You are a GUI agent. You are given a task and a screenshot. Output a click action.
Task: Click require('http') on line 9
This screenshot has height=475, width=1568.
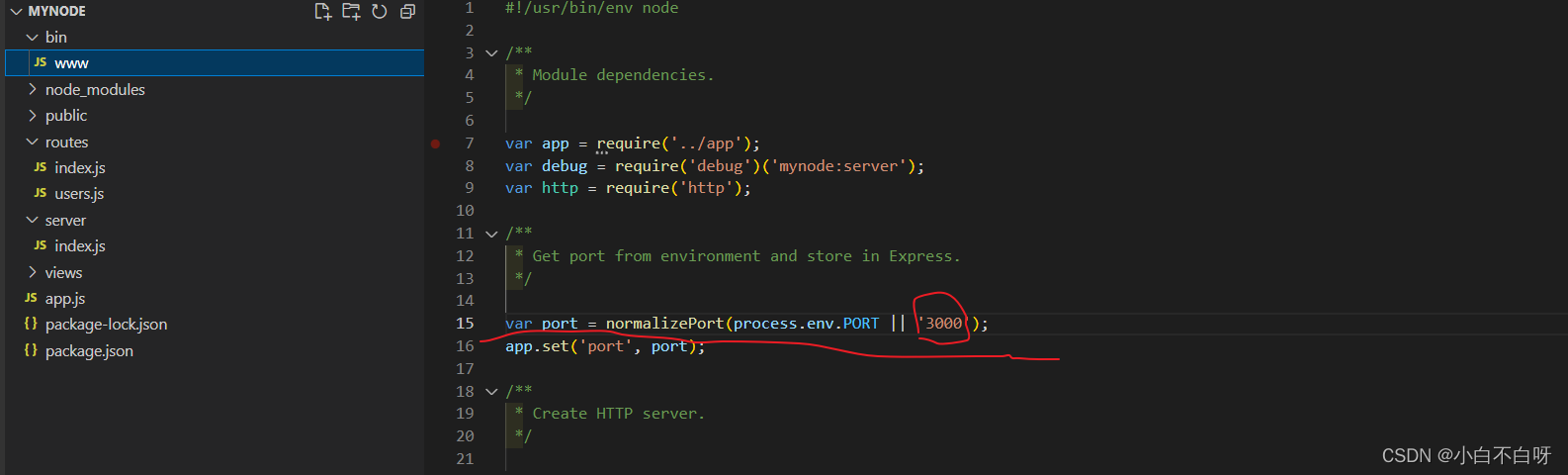point(673,188)
